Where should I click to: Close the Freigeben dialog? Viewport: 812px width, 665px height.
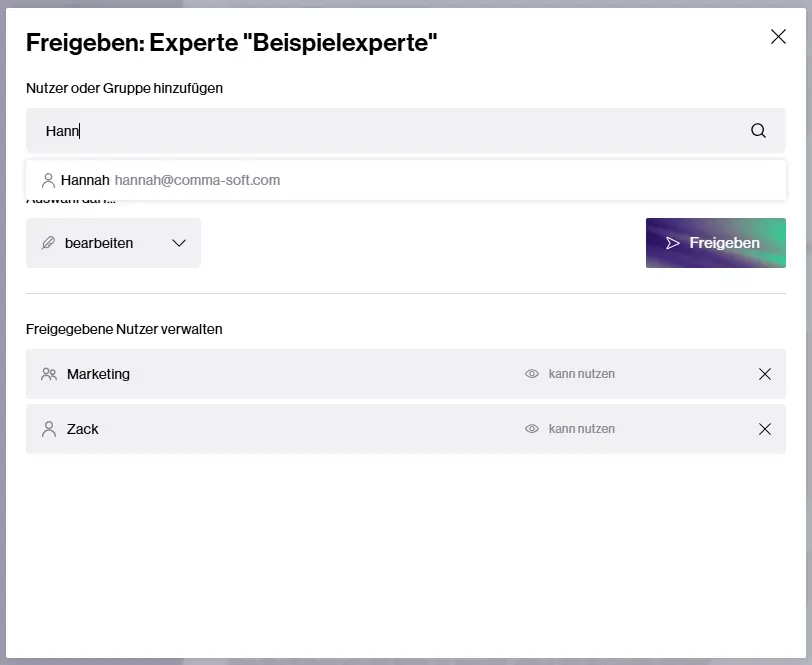pos(778,37)
